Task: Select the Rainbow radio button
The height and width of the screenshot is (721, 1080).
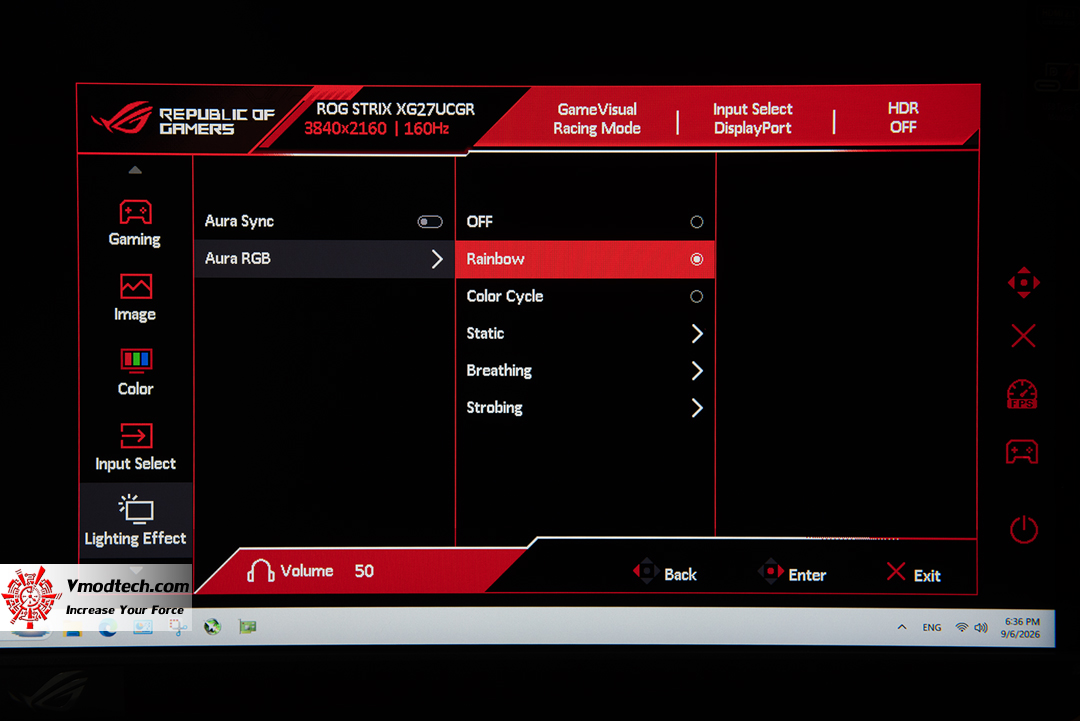Action: [x=696, y=259]
